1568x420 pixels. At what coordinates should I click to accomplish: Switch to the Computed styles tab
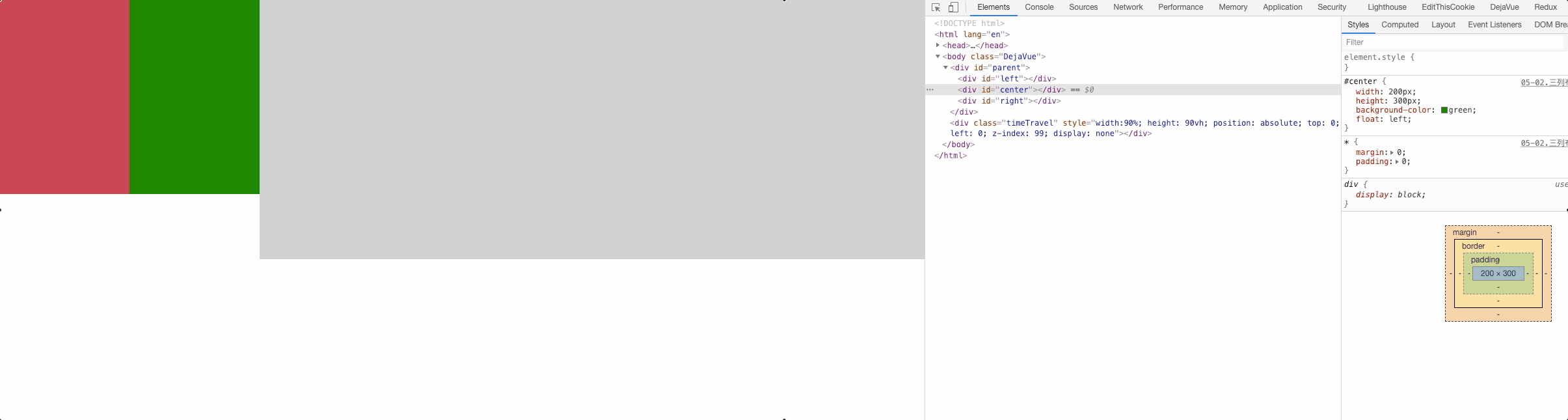pyautogui.click(x=1399, y=25)
